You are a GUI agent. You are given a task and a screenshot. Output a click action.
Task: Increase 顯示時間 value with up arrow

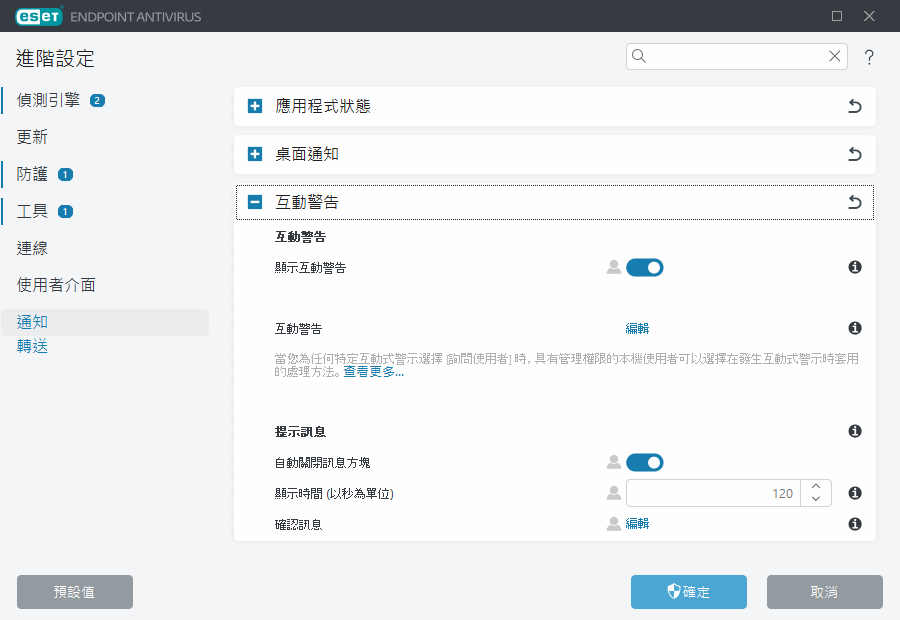coord(816,486)
